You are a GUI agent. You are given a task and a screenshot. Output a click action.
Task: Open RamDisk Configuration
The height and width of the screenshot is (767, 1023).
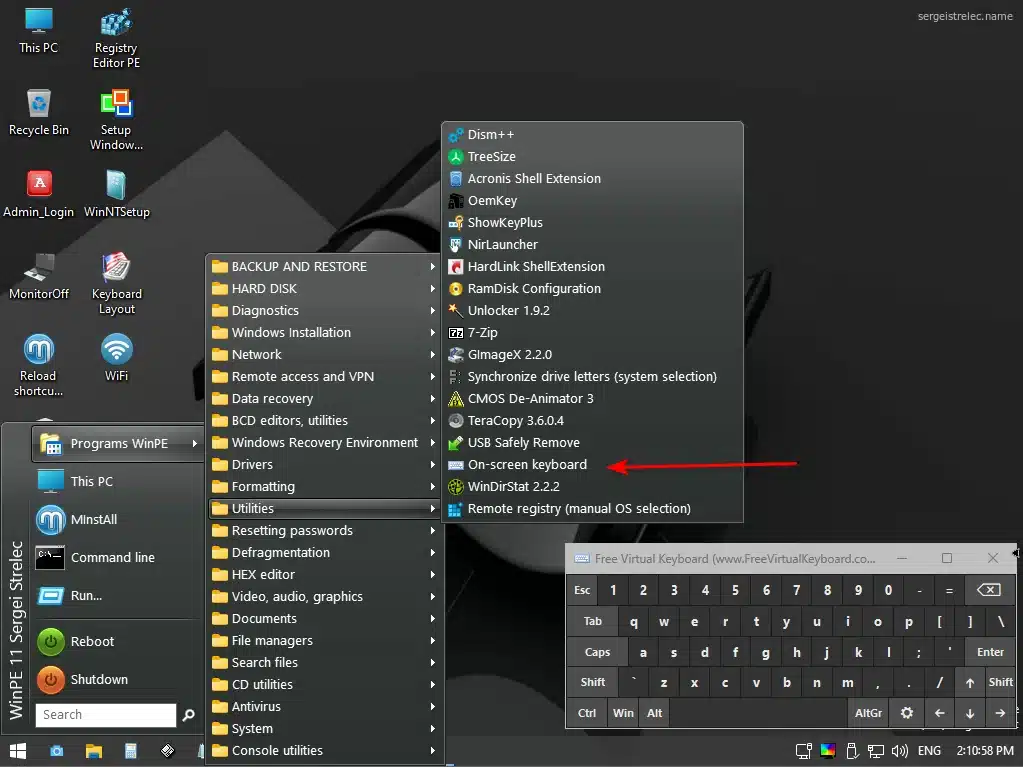point(592,288)
